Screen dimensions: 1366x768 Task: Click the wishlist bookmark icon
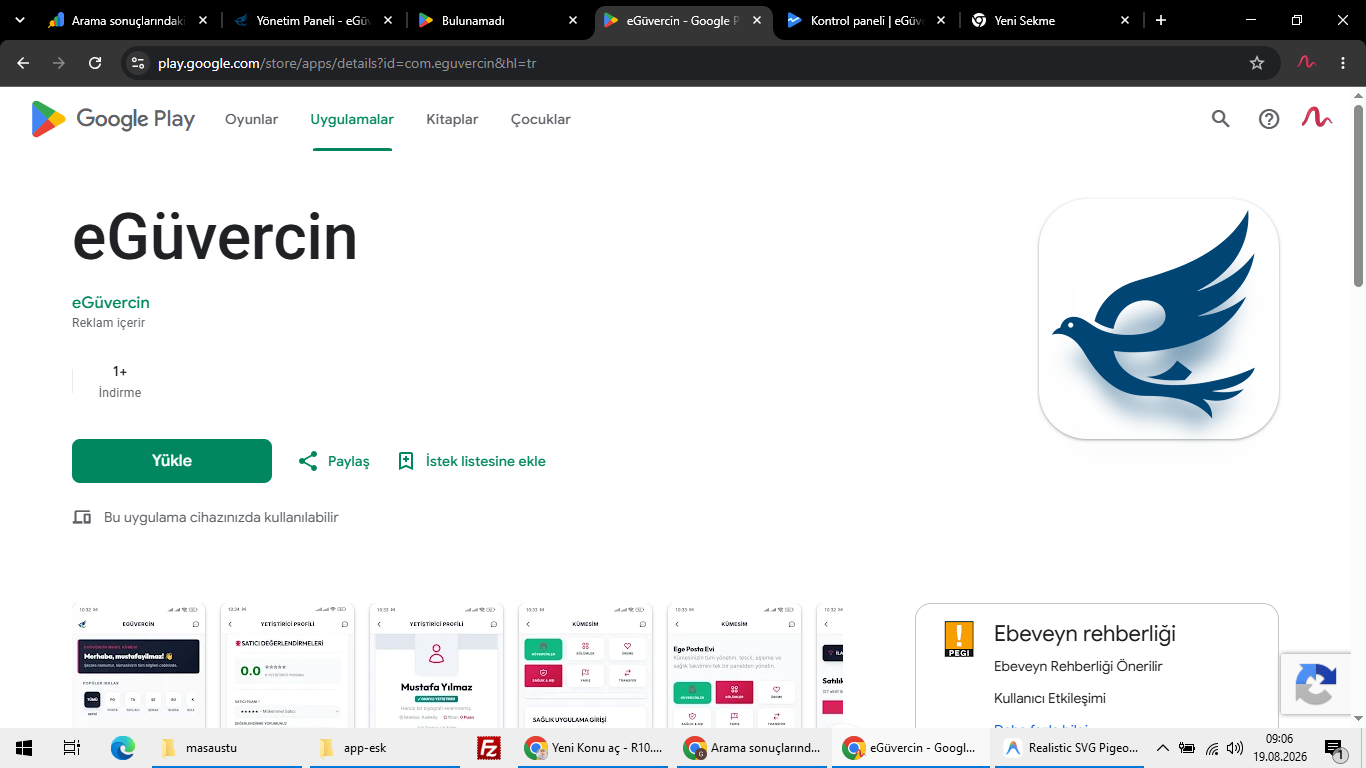[x=406, y=461]
